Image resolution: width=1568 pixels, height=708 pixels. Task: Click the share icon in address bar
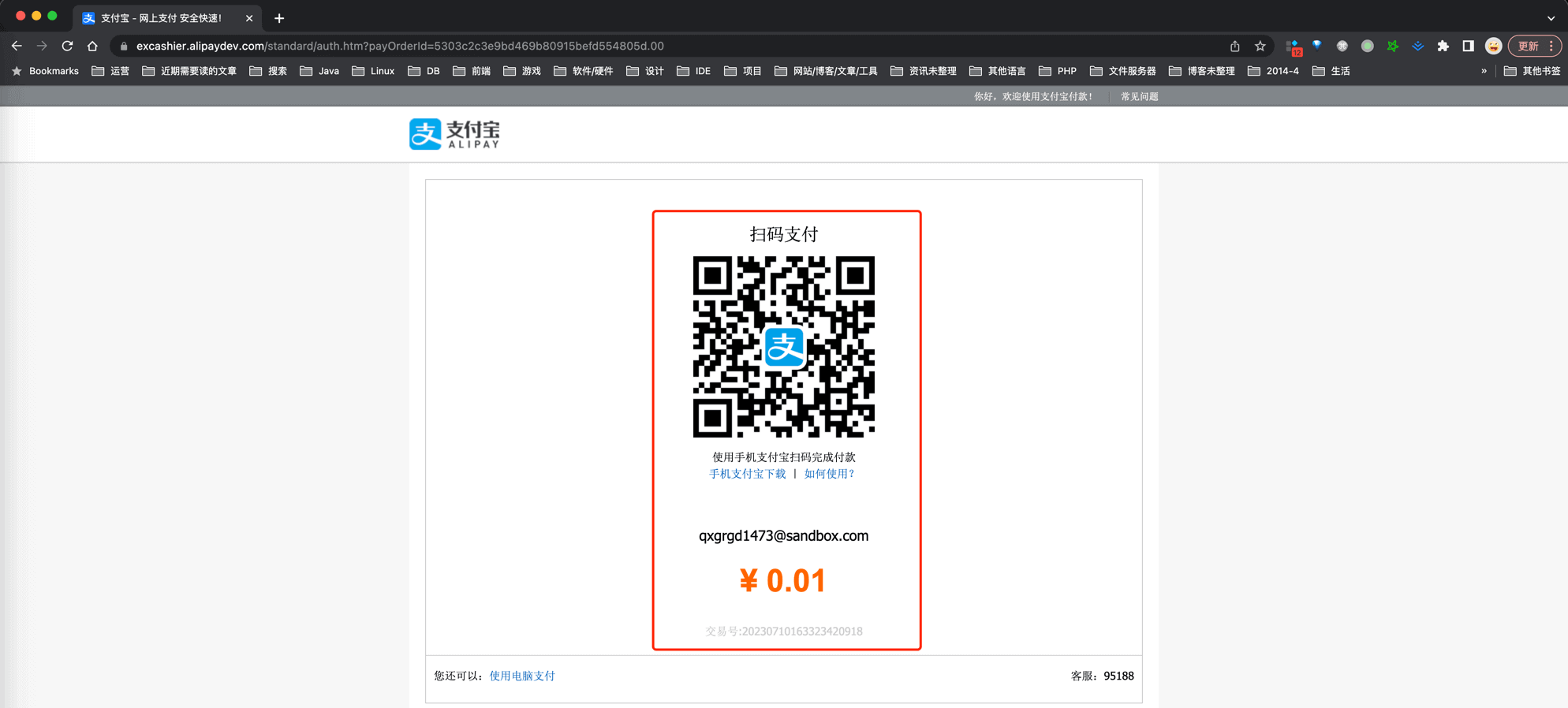click(1235, 46)
